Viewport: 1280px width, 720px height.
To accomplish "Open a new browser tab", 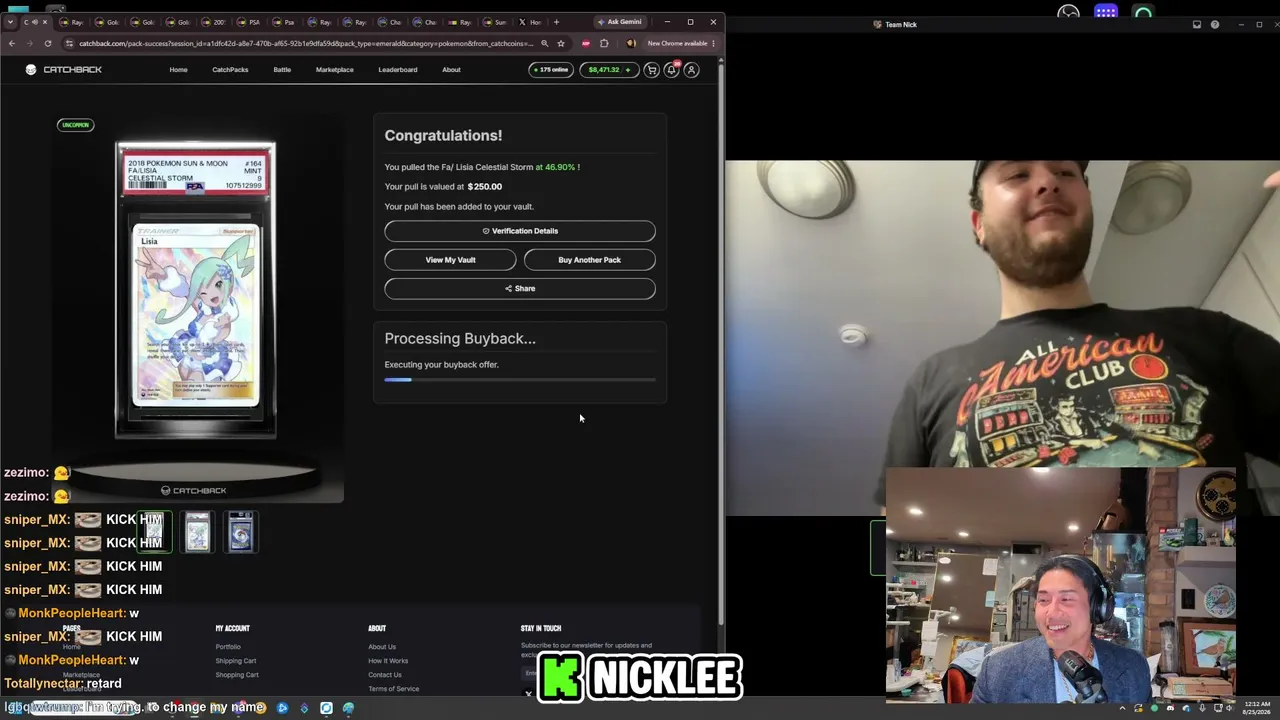I will (556, 22).
